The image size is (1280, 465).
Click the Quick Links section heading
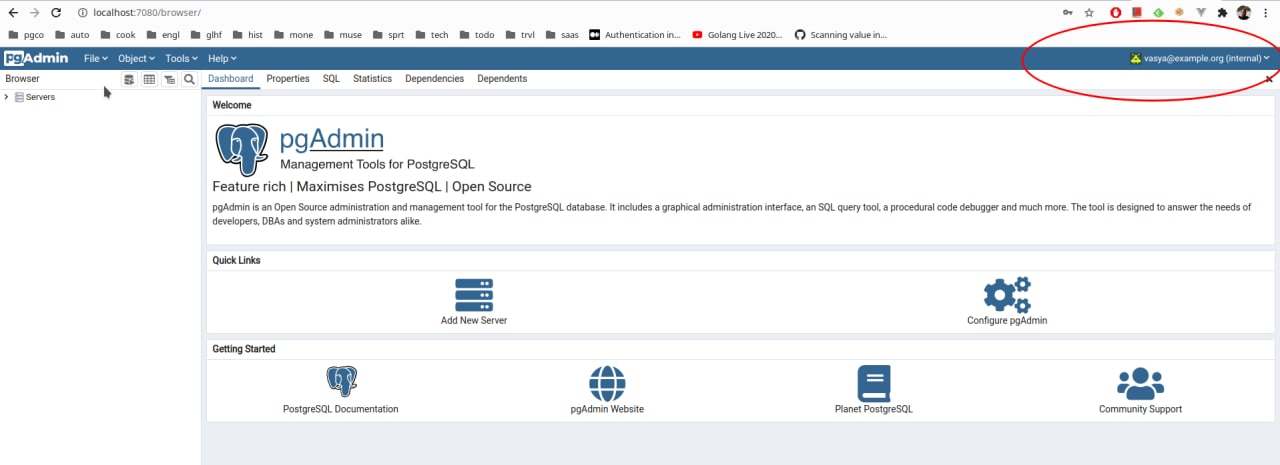pos(236,260)
